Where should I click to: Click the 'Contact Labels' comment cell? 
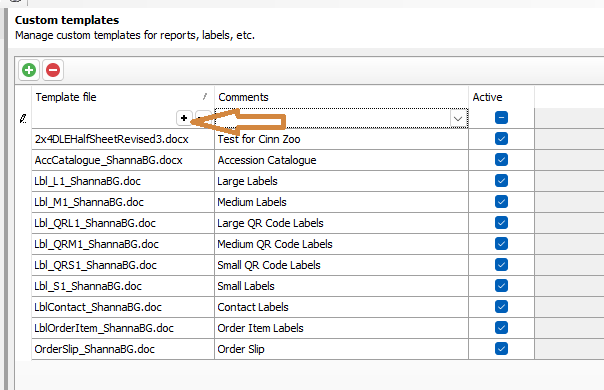click(341, 307)
